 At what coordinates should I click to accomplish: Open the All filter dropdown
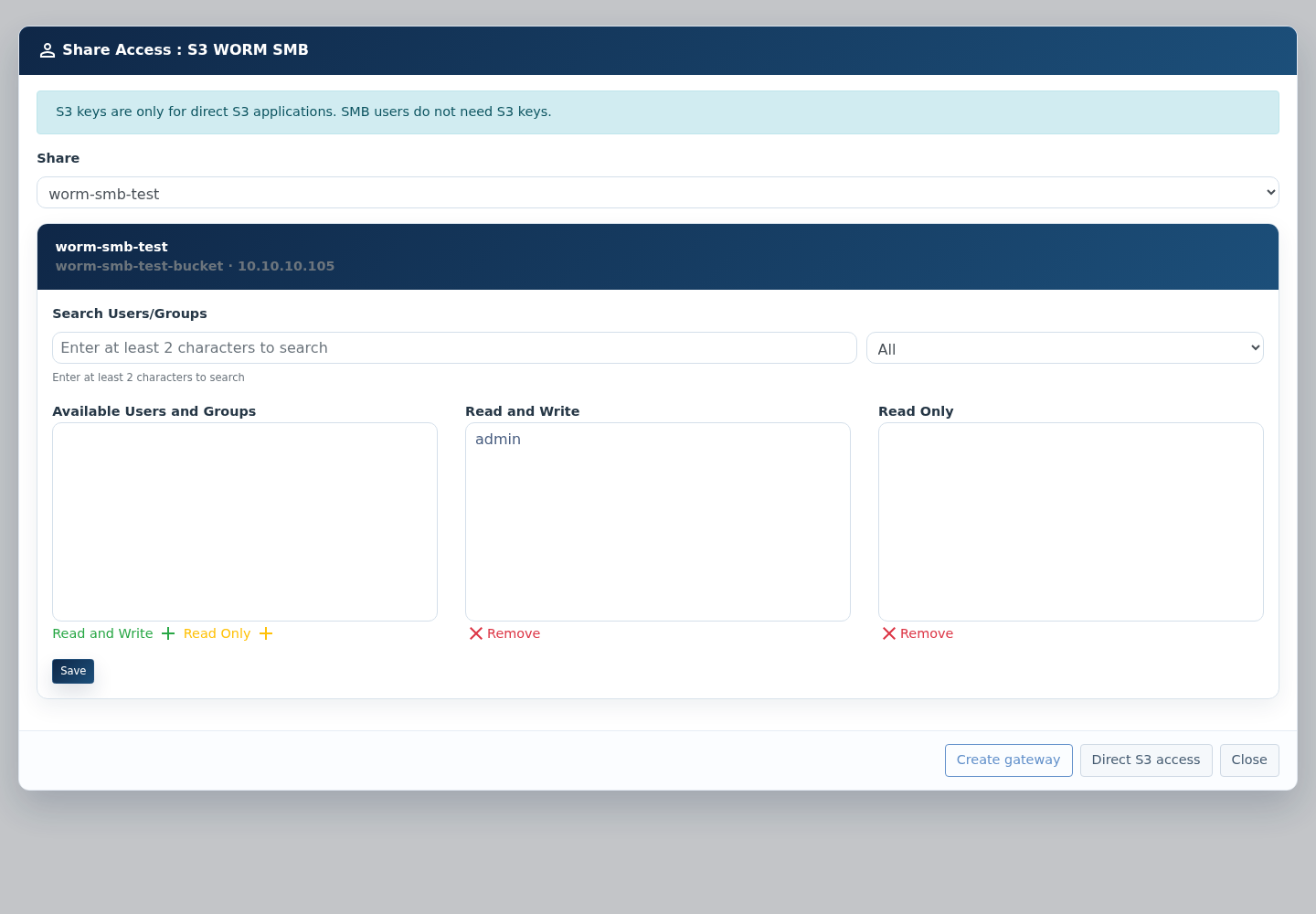[1065, 348]
